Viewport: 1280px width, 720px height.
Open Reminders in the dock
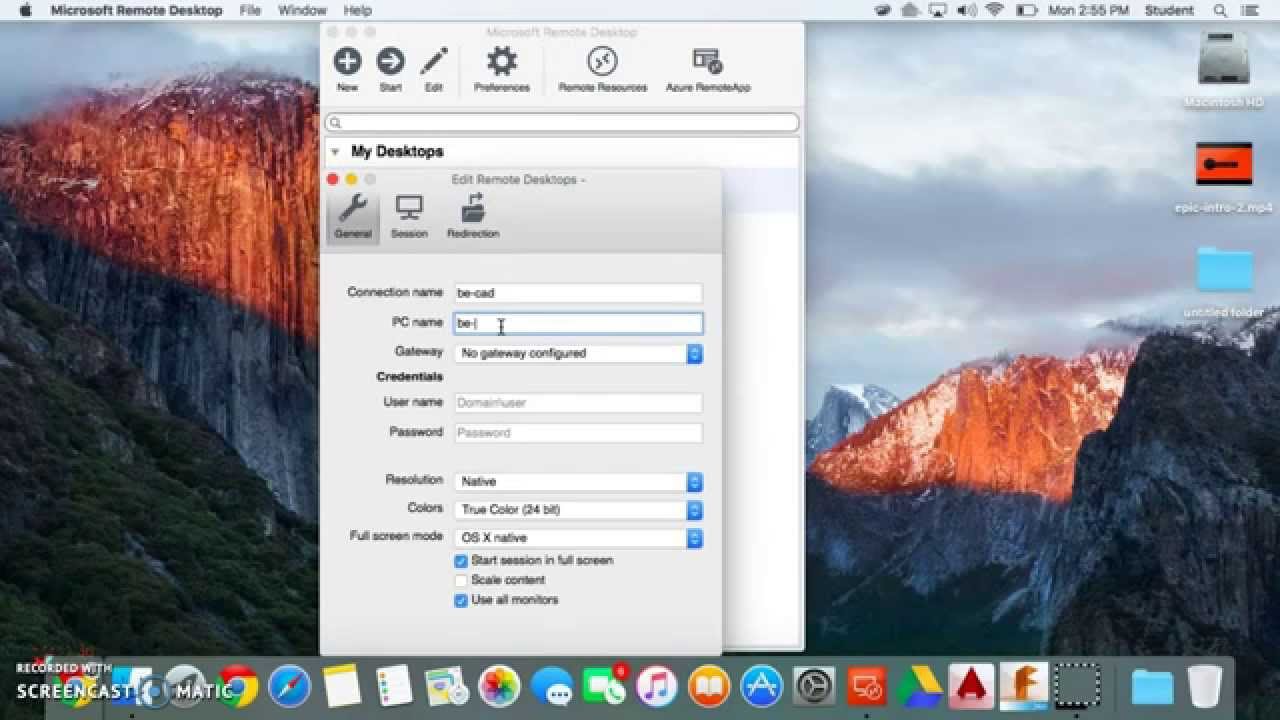(394, 686)
